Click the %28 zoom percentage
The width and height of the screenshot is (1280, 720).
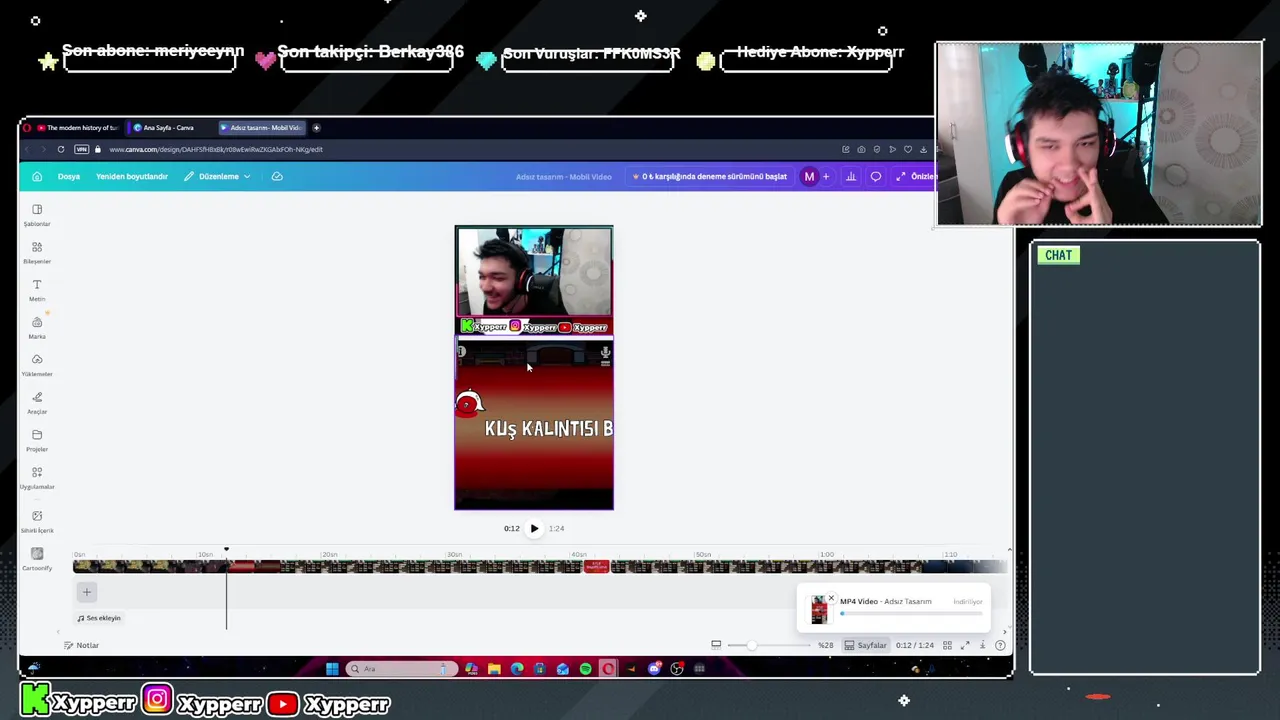[x=826, y=645]
